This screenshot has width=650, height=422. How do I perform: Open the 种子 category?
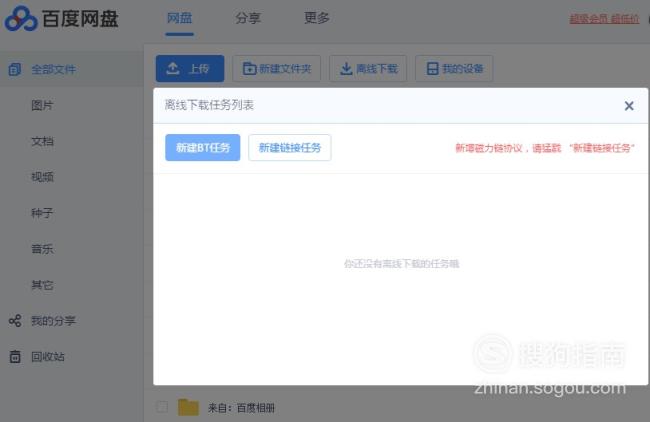click(x=42, y=213)
